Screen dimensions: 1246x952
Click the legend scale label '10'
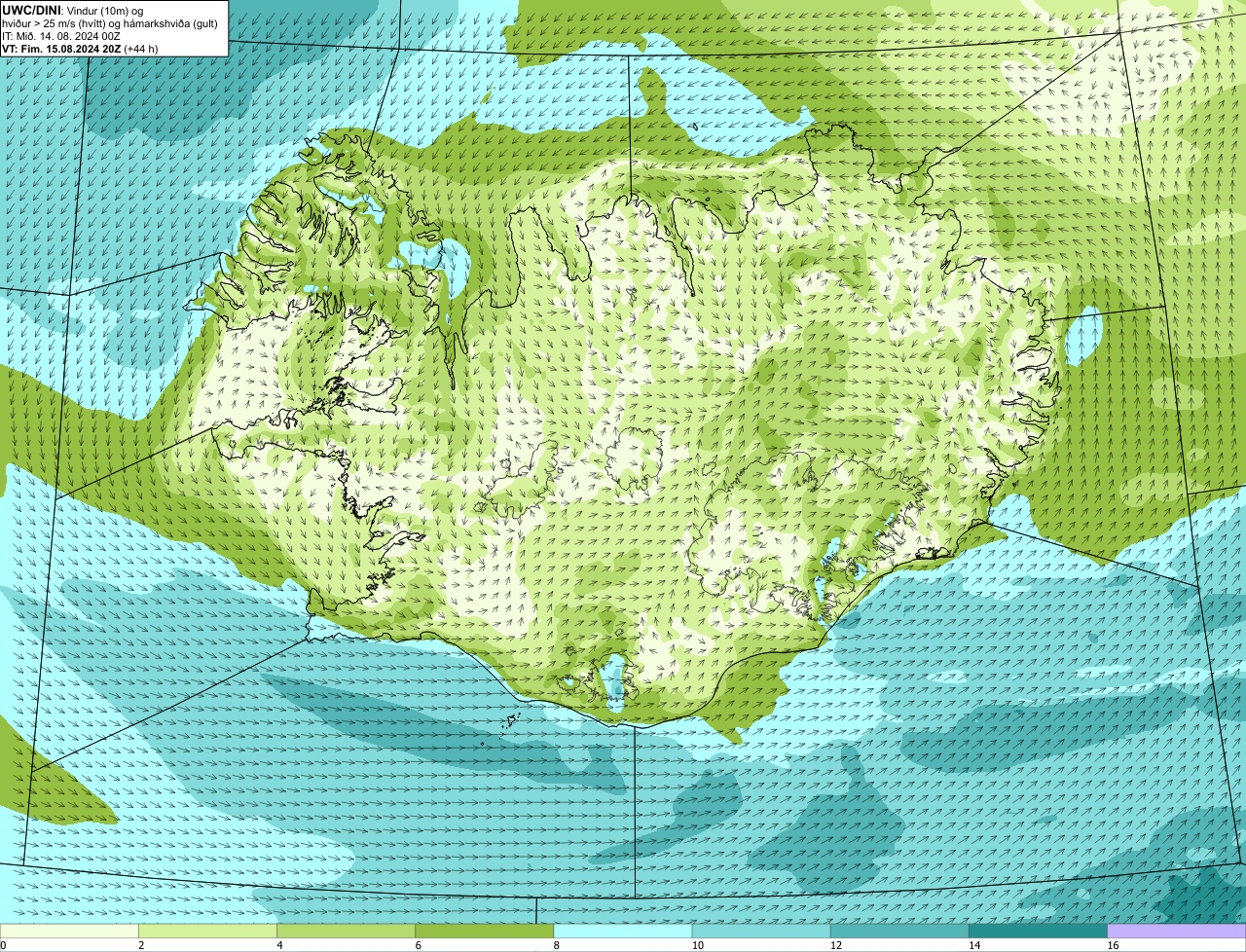pyautogui.click(x=698, y=945)
